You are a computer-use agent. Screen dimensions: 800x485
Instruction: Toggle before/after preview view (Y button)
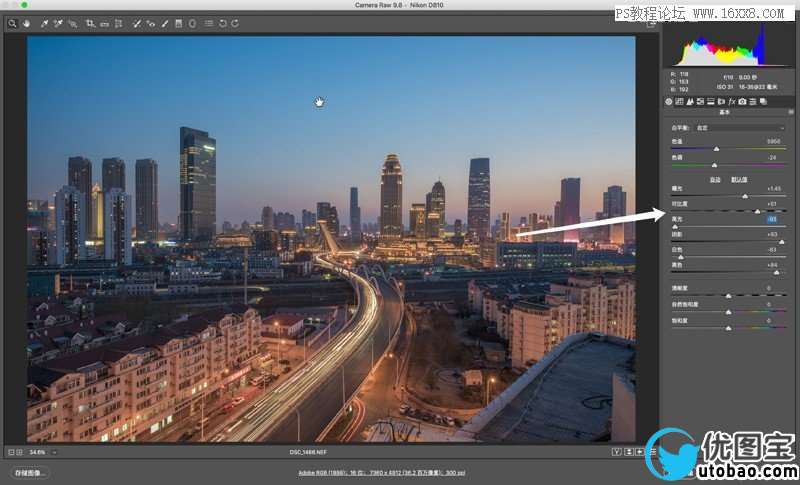[x=615, y=452]
